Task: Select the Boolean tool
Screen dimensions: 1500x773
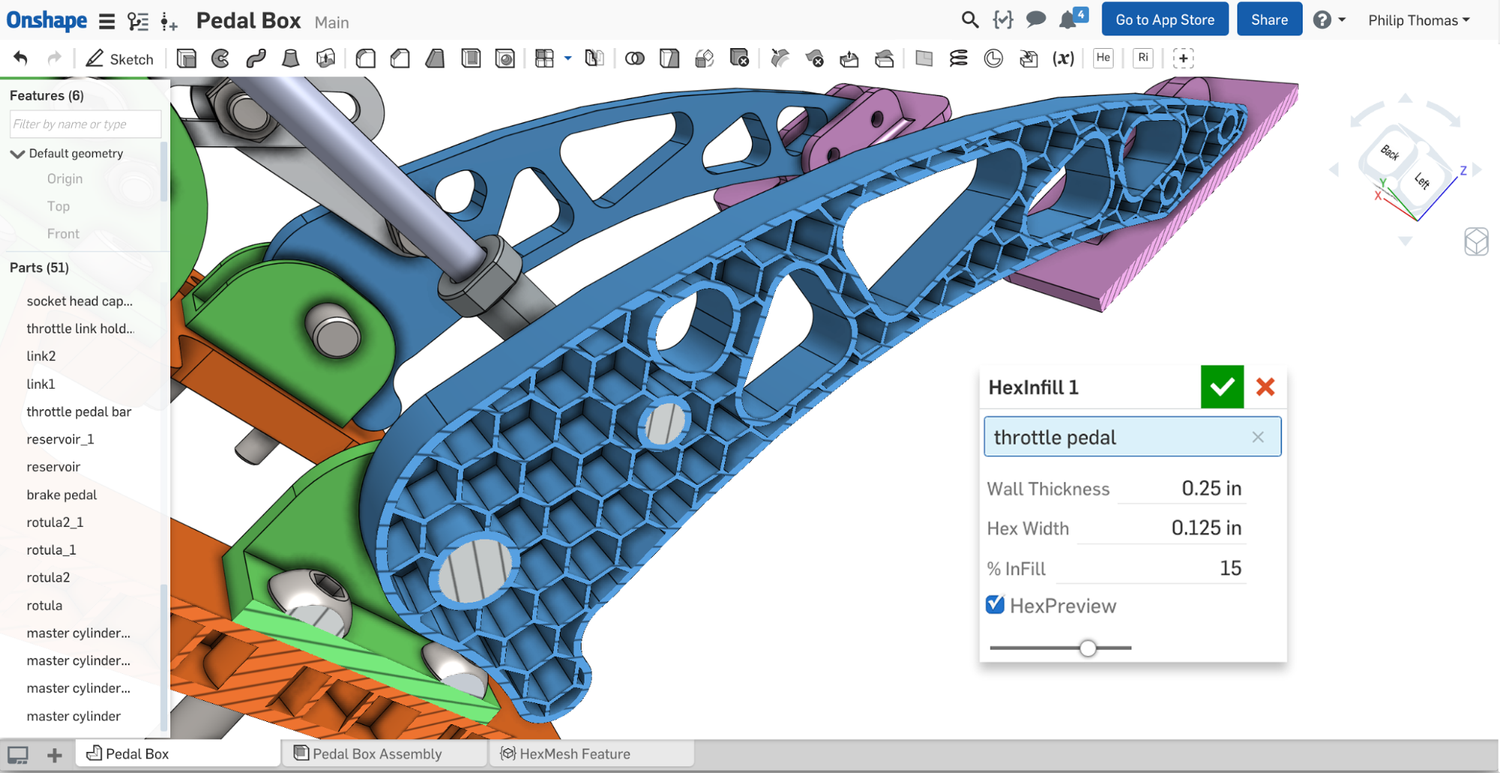Action: click(634, 58)
